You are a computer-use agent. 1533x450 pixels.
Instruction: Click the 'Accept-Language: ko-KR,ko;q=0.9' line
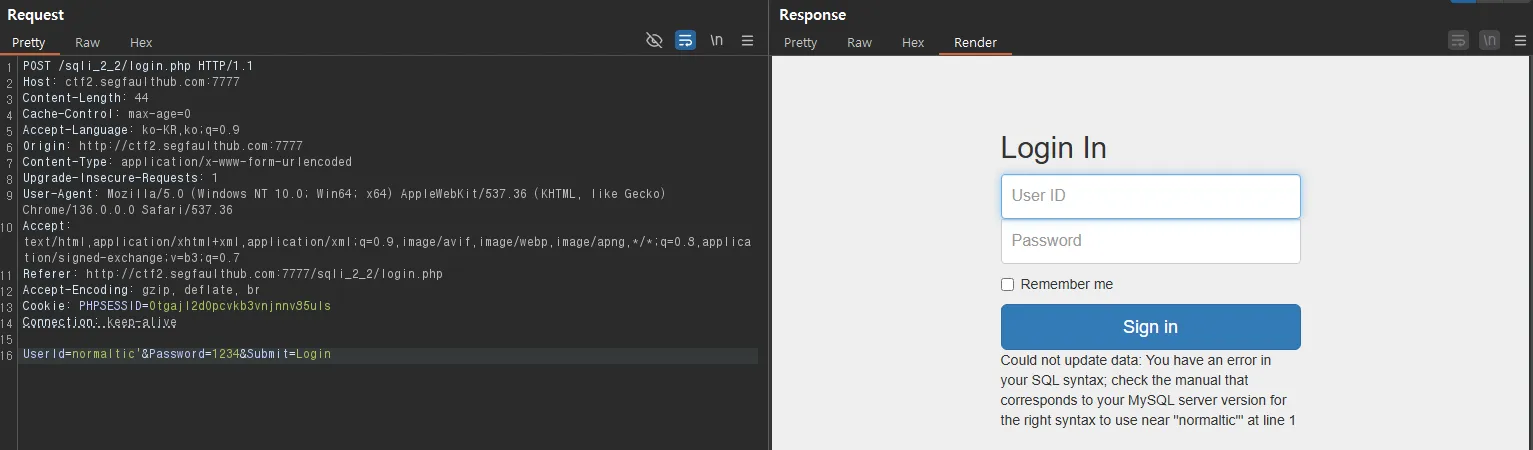click(x=131, y=130)
